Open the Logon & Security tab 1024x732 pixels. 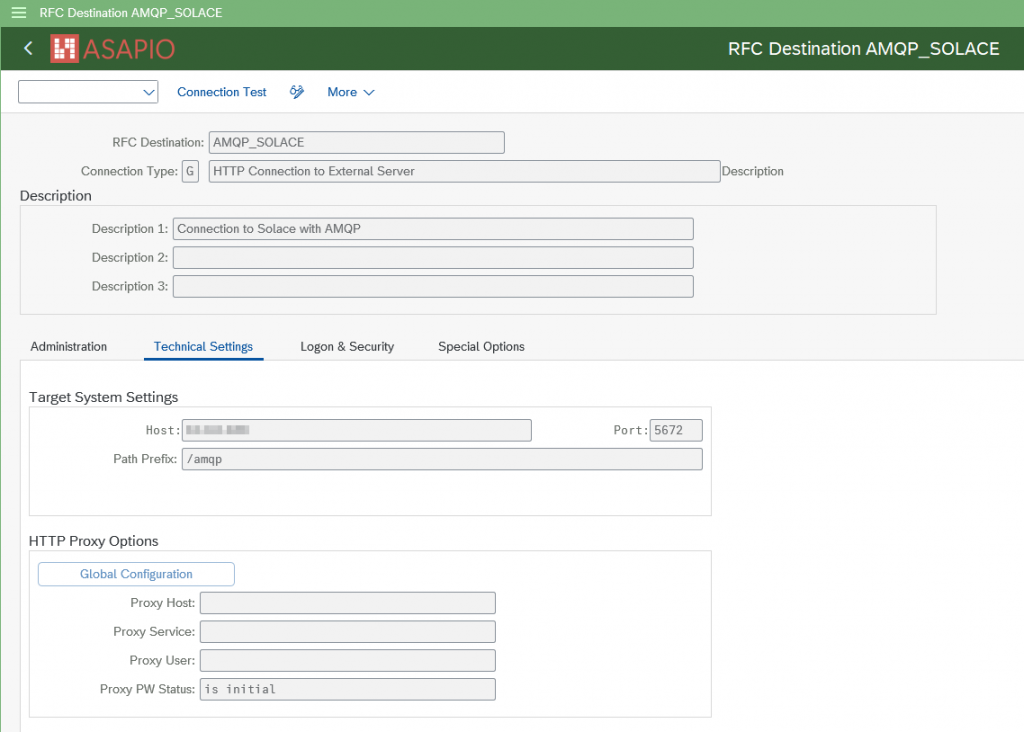[347, 347]
